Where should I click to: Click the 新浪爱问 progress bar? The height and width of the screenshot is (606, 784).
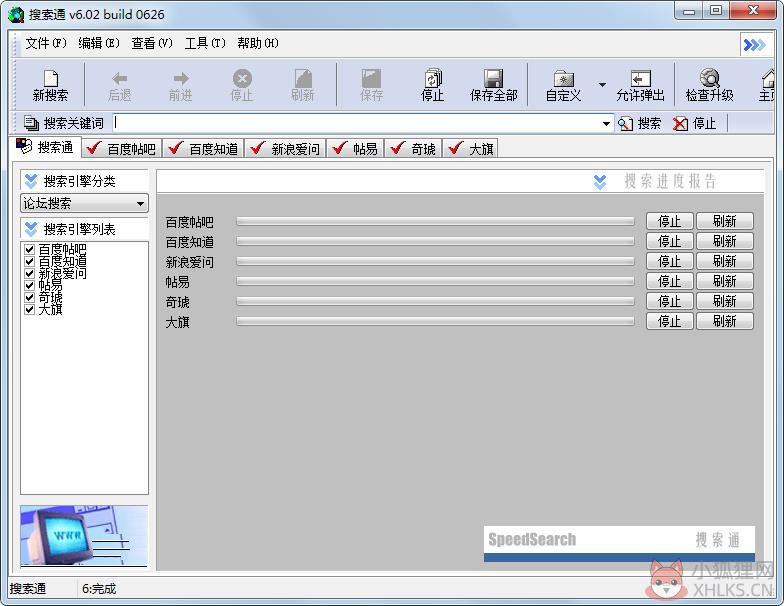[x=435, y=261]
